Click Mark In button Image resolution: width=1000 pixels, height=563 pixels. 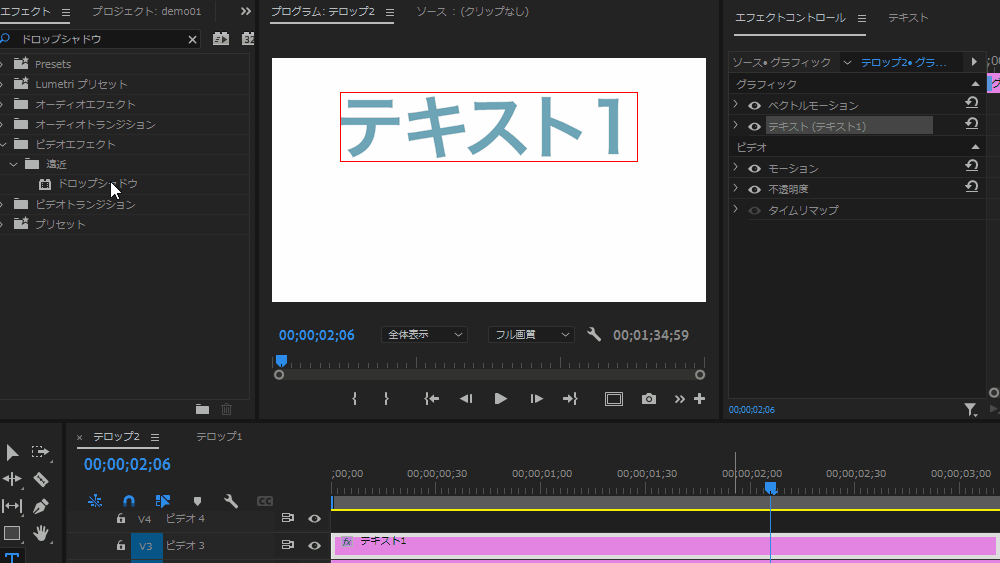355,398
